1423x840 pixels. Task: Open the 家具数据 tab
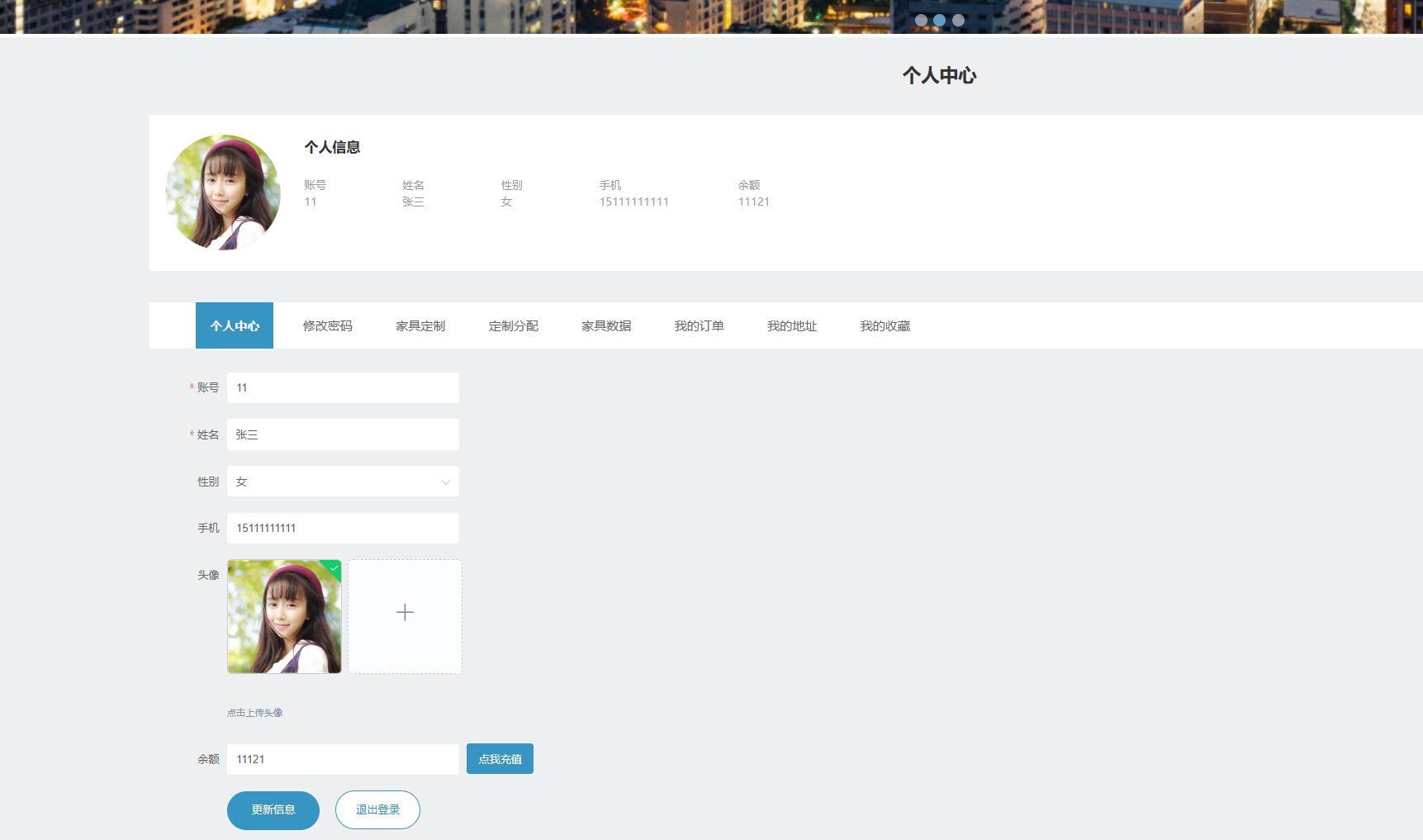coord(606,326)
